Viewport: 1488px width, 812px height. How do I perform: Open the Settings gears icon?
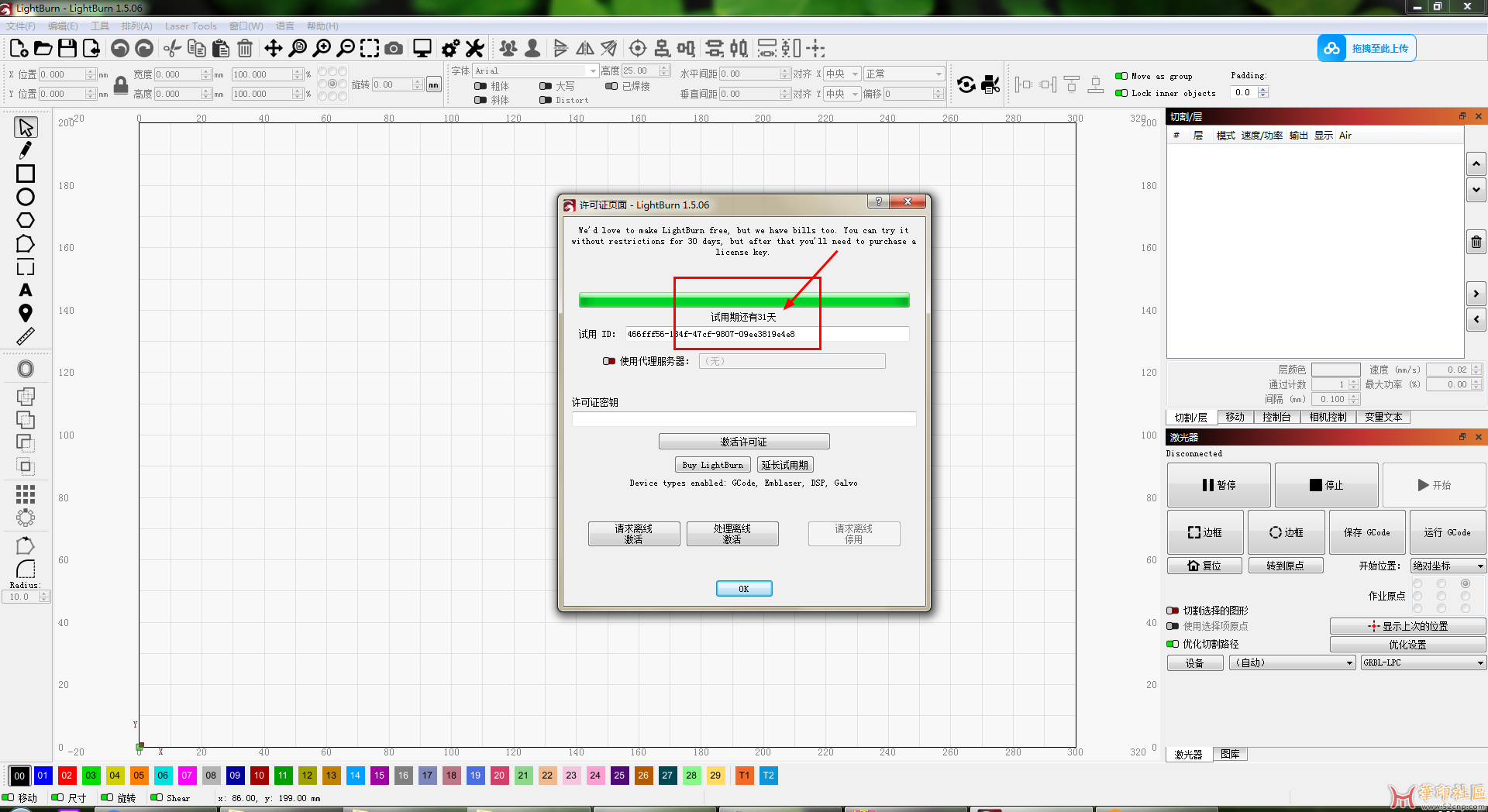click(450, 48)
